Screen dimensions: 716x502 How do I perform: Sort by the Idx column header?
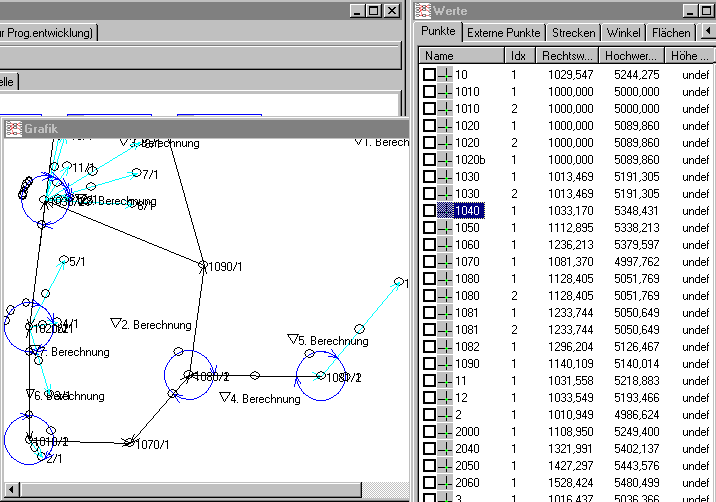[x=520, y=56]
